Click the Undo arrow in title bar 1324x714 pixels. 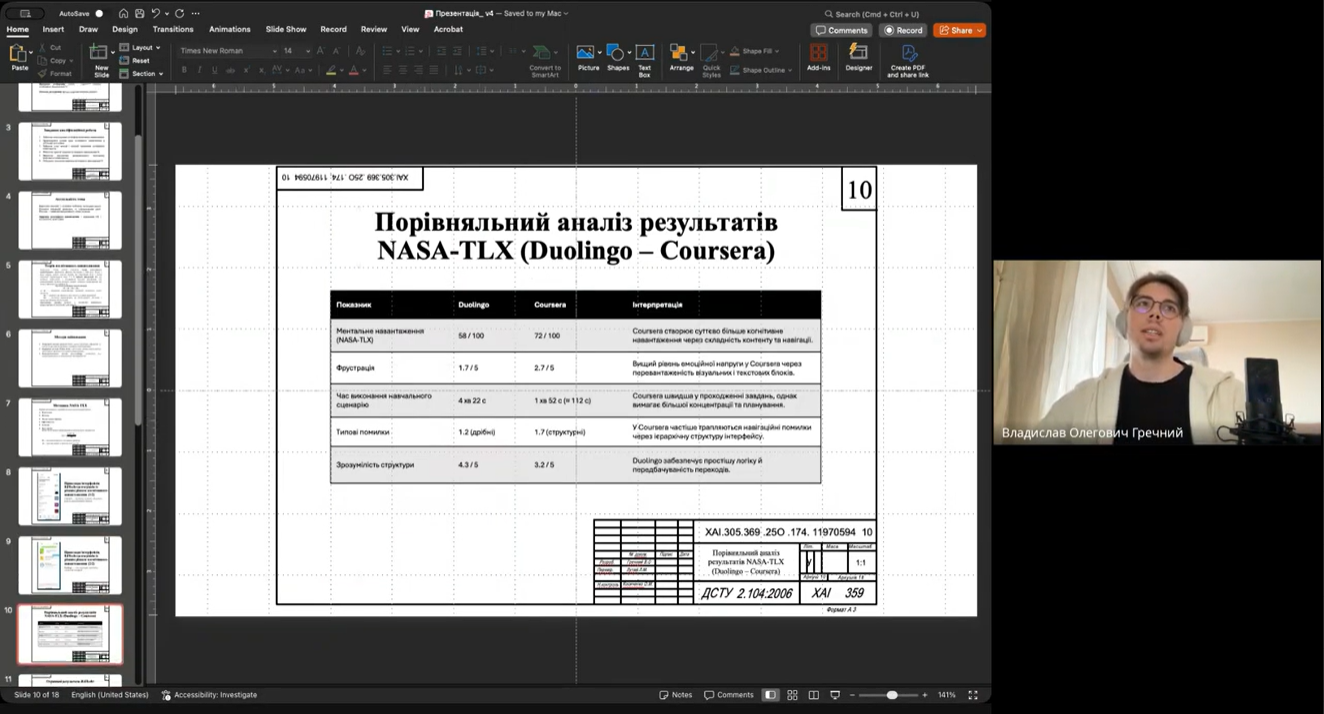click(x=156, y=14)
